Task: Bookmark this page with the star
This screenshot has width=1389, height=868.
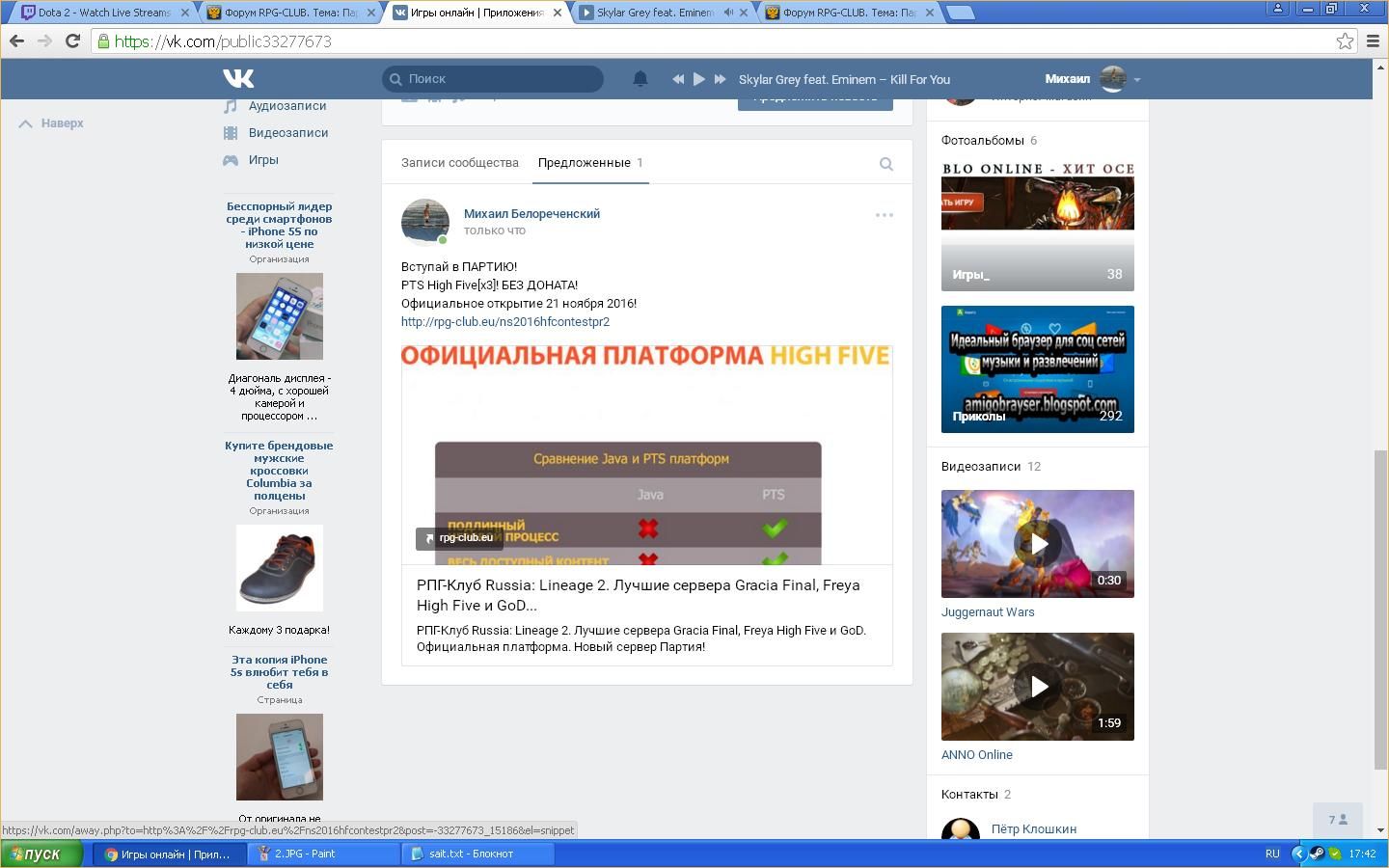Action: tap(1345, 41)
